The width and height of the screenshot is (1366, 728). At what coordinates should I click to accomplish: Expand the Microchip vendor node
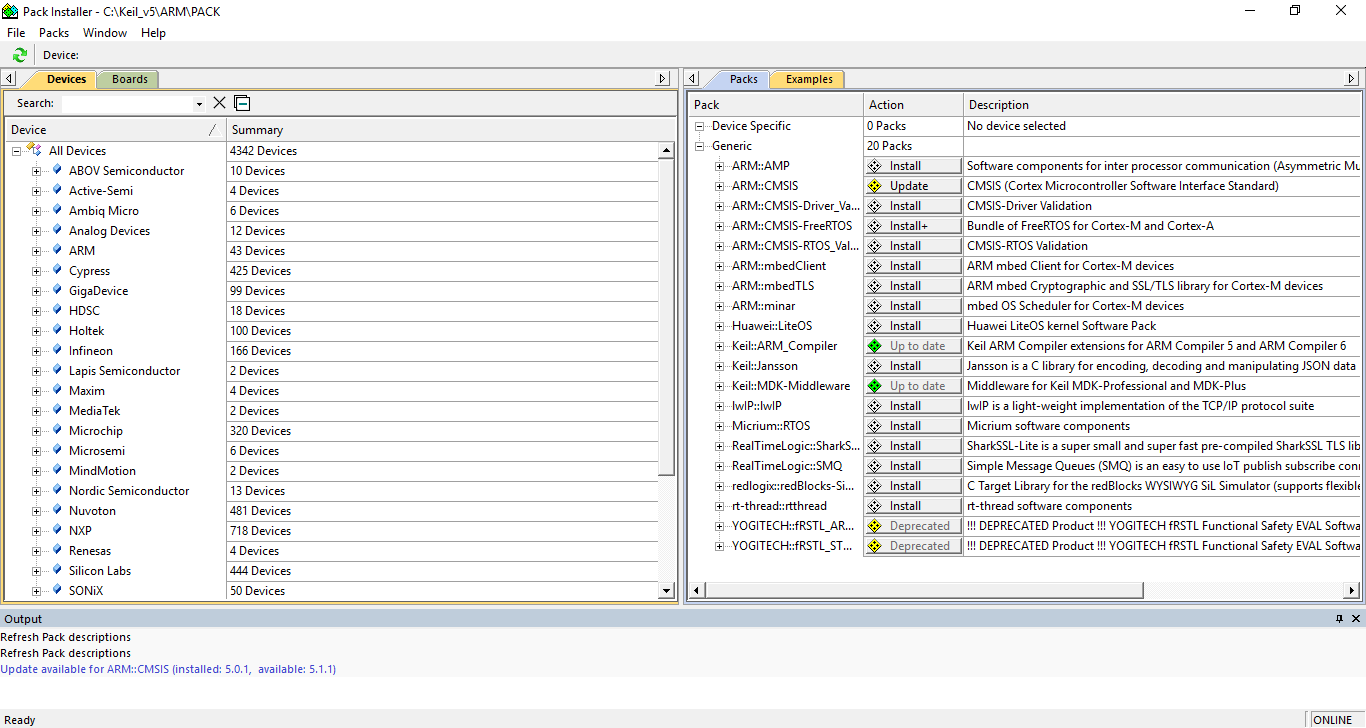[36, 431]
